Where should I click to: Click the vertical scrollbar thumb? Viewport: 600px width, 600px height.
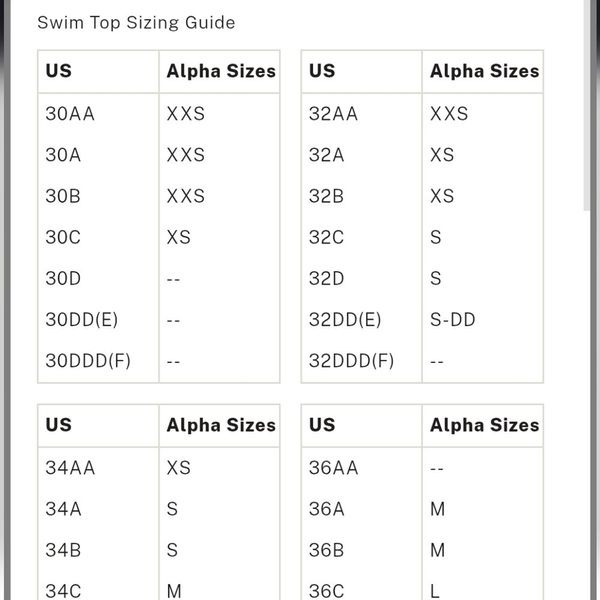point(587,105)
